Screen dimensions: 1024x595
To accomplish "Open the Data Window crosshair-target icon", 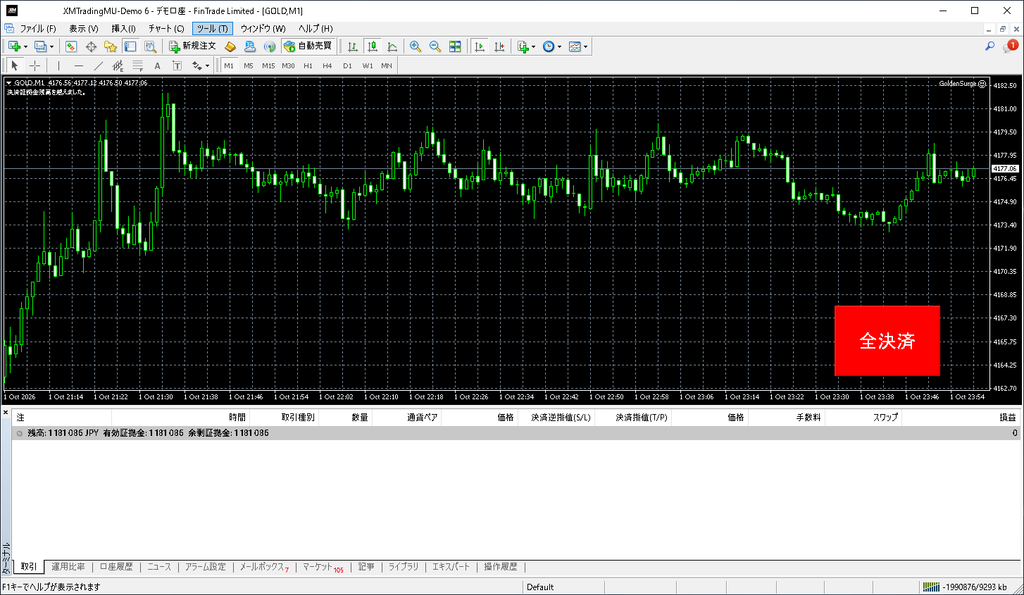I will [91, 46].
